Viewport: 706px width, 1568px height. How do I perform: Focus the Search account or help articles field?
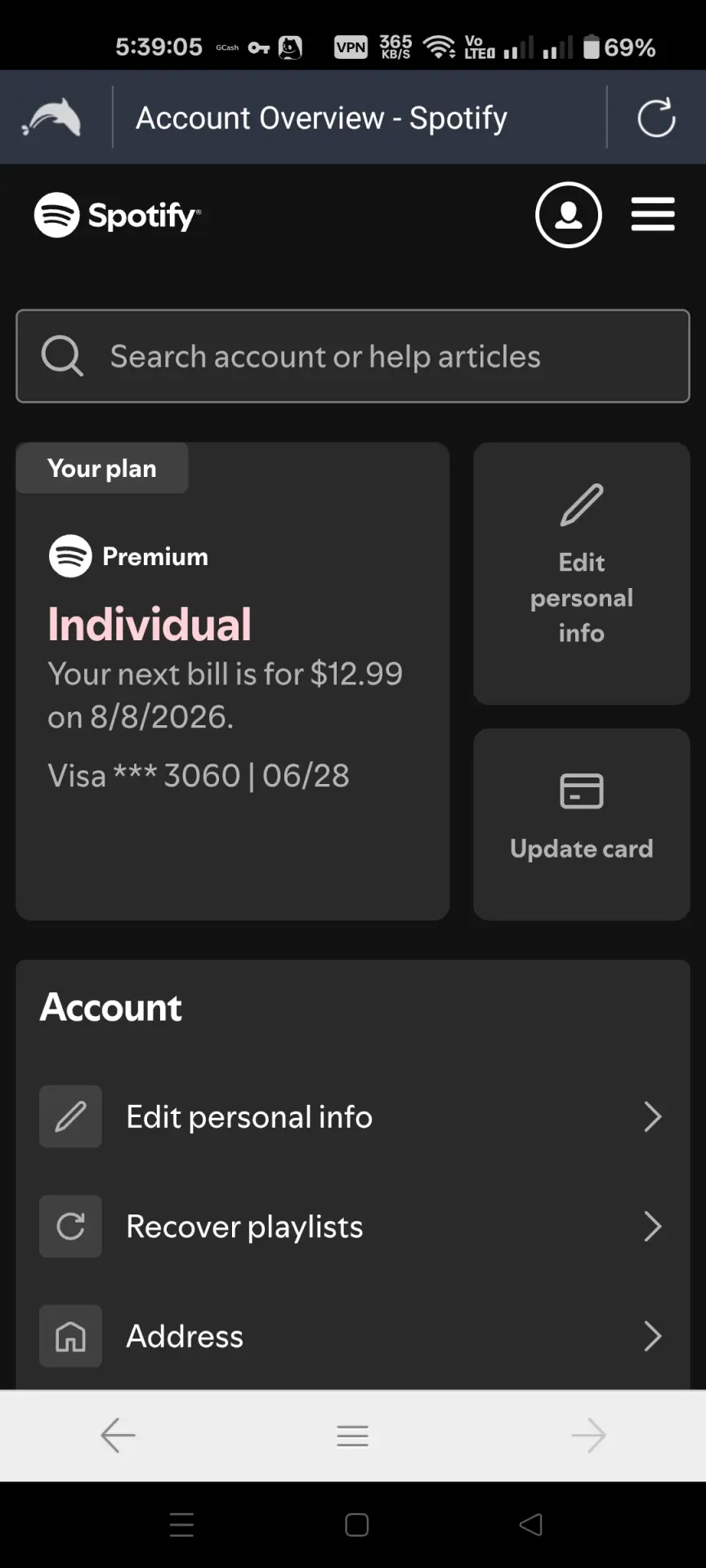pos(353,356)
